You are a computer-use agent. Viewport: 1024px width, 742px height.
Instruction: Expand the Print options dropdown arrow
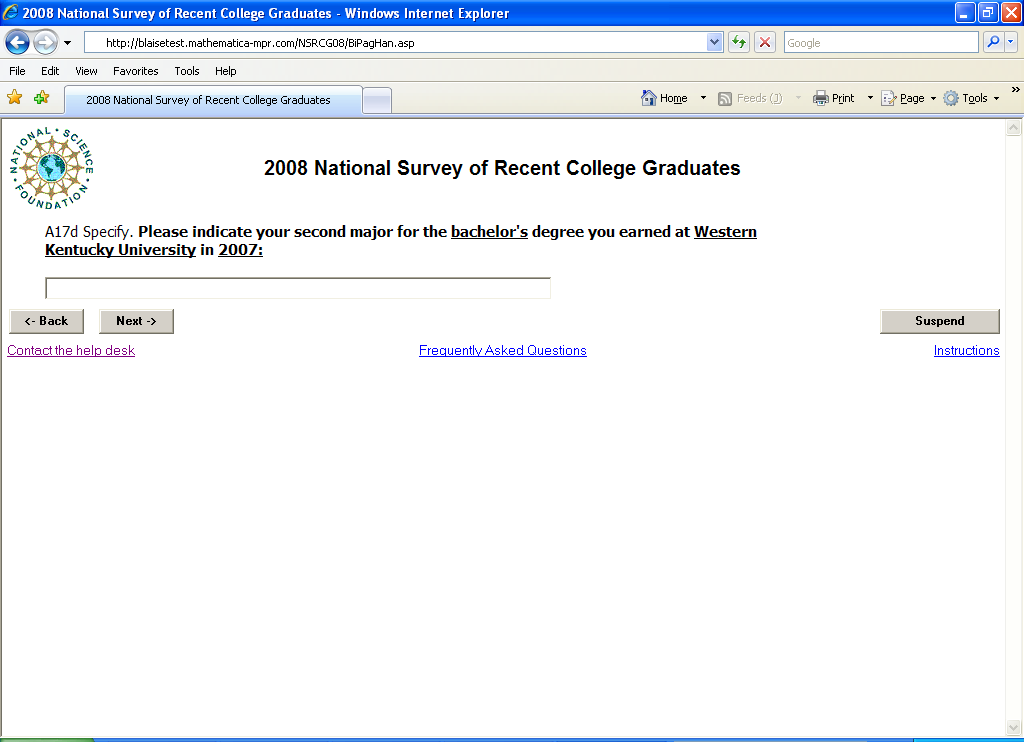click(x=870, y=98)
